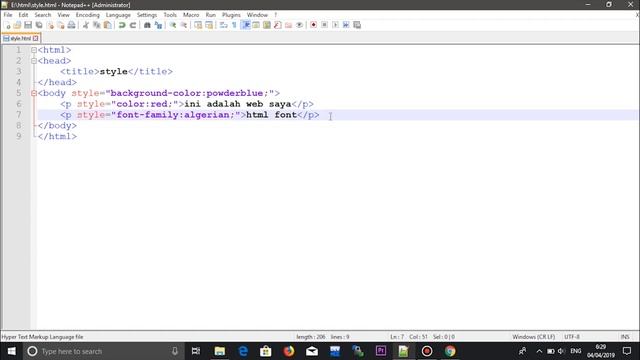Screen dimensions: 640x360
Task: Open the Window menu
Action: click(x=257, y=15)
